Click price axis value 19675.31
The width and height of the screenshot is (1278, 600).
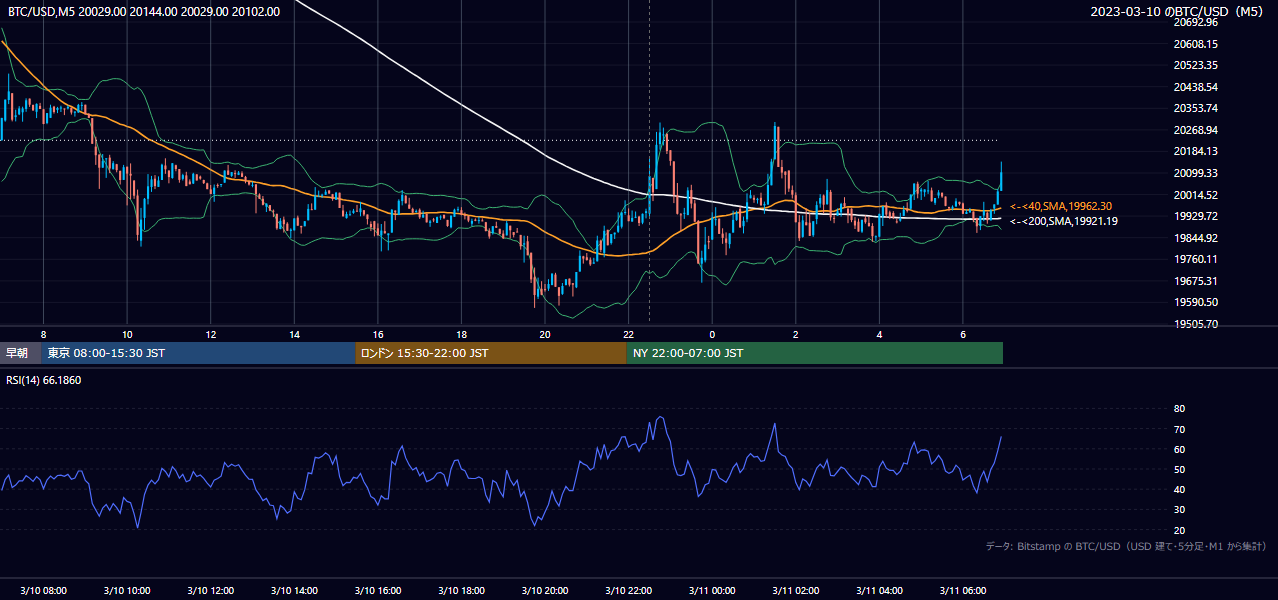click(1196, 281)
